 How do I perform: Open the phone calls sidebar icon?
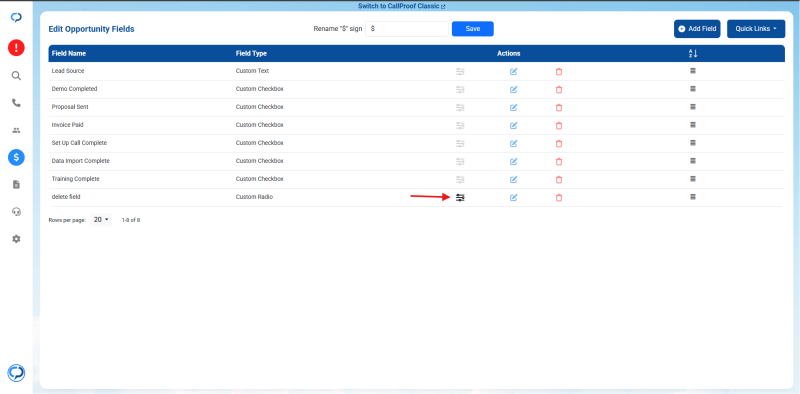click(x=16, y=103)
